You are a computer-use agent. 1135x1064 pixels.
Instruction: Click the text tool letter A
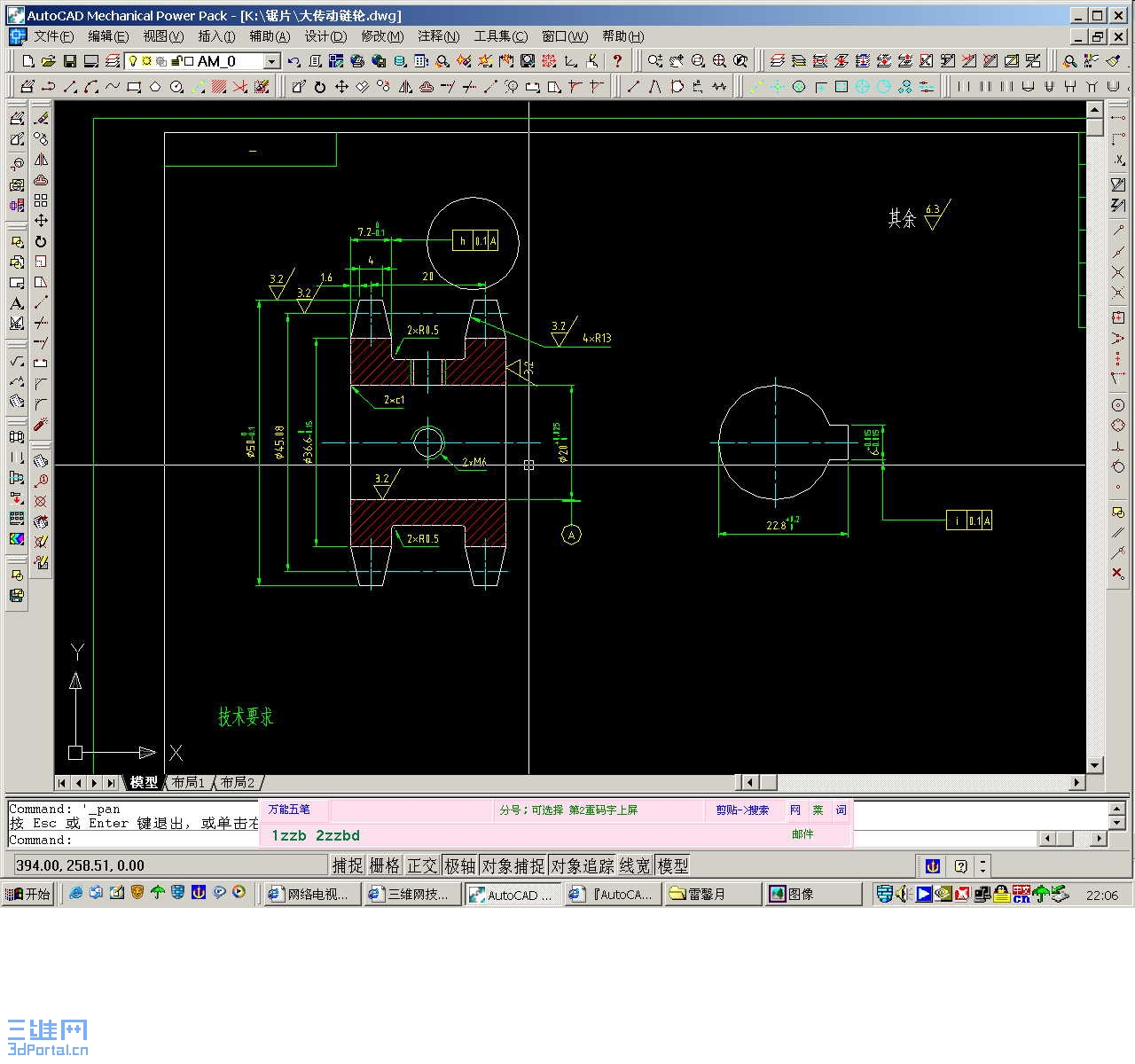[17, 303]
